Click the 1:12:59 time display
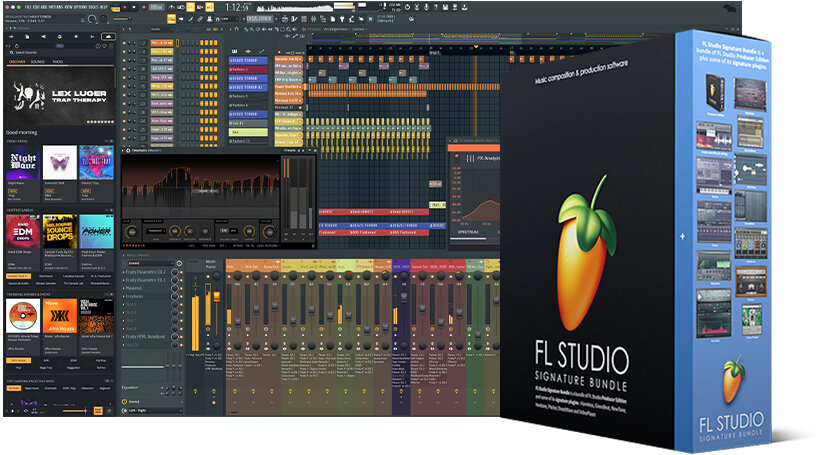The width and height of the screenshot is (816, 455). click(x=238, y=7)
